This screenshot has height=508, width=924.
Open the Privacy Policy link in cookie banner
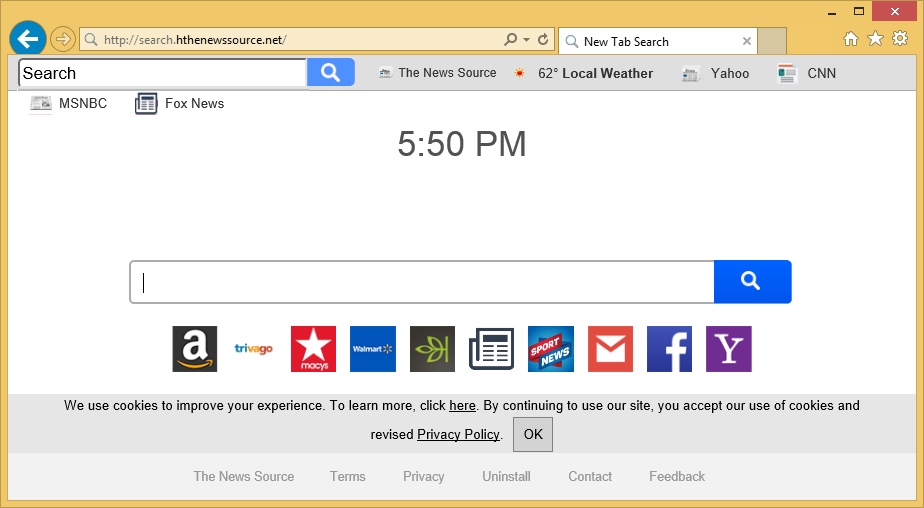click(458, 434)
